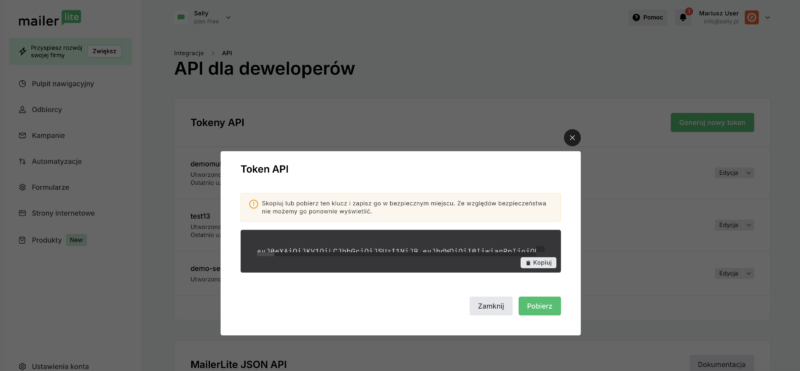This screenshot has height=371, width=800.
Task: Go to Integracje in the breadcrumb
Action: 189,53
